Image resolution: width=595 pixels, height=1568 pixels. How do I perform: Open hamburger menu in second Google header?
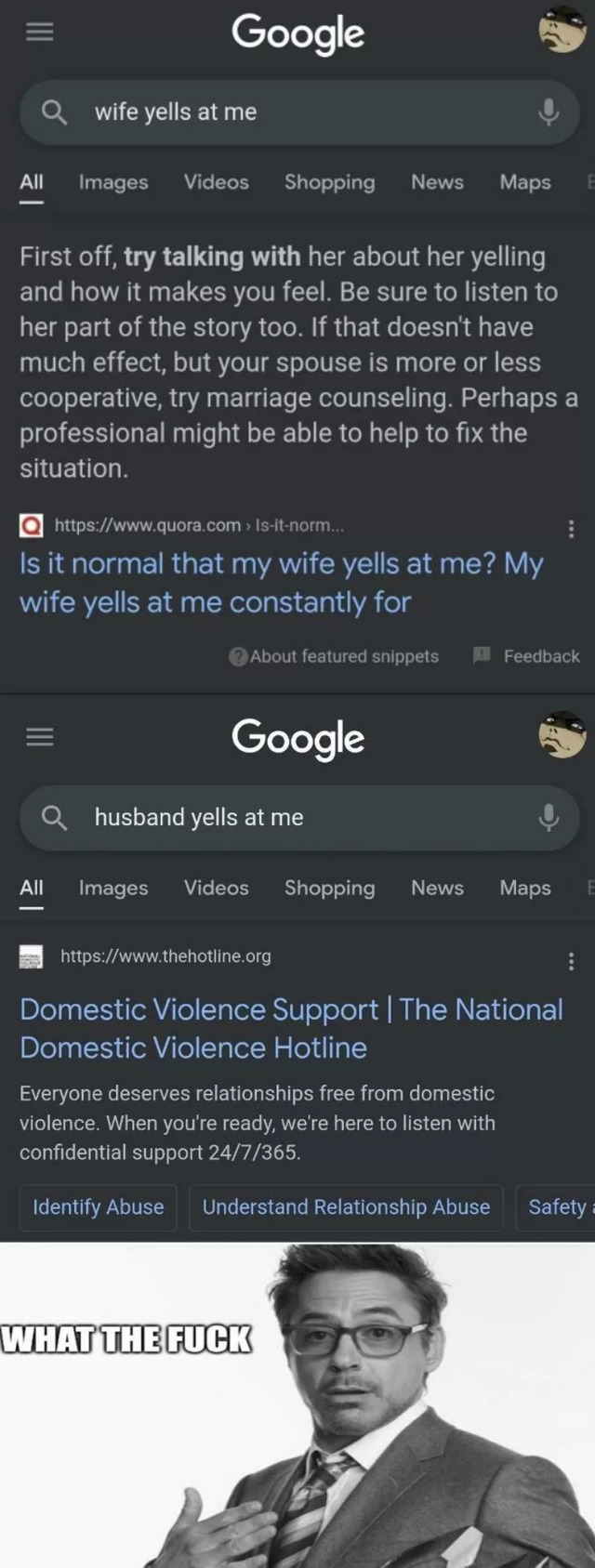39,737
